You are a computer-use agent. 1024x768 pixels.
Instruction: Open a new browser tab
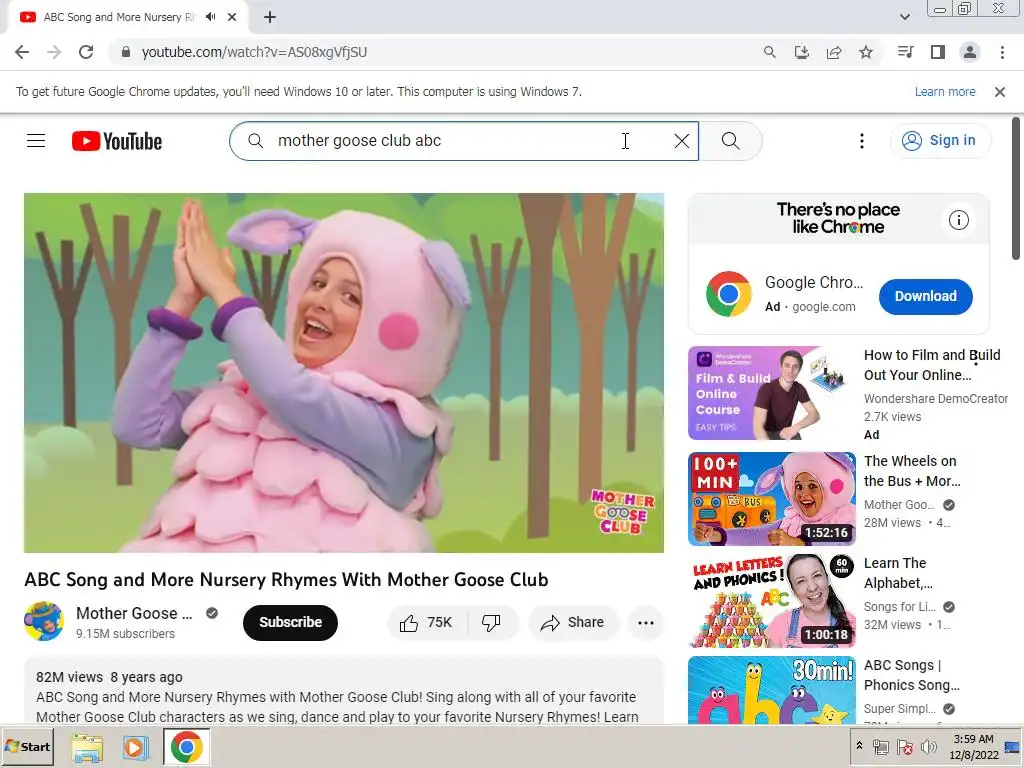click(270, 17)
